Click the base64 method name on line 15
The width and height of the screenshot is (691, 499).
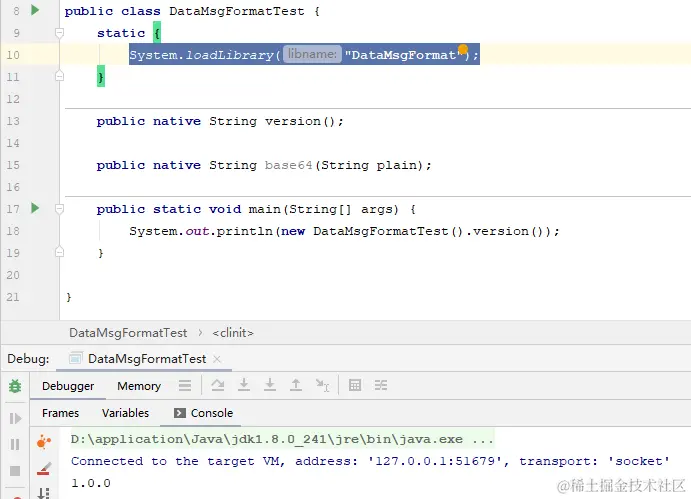click(289, 165)
